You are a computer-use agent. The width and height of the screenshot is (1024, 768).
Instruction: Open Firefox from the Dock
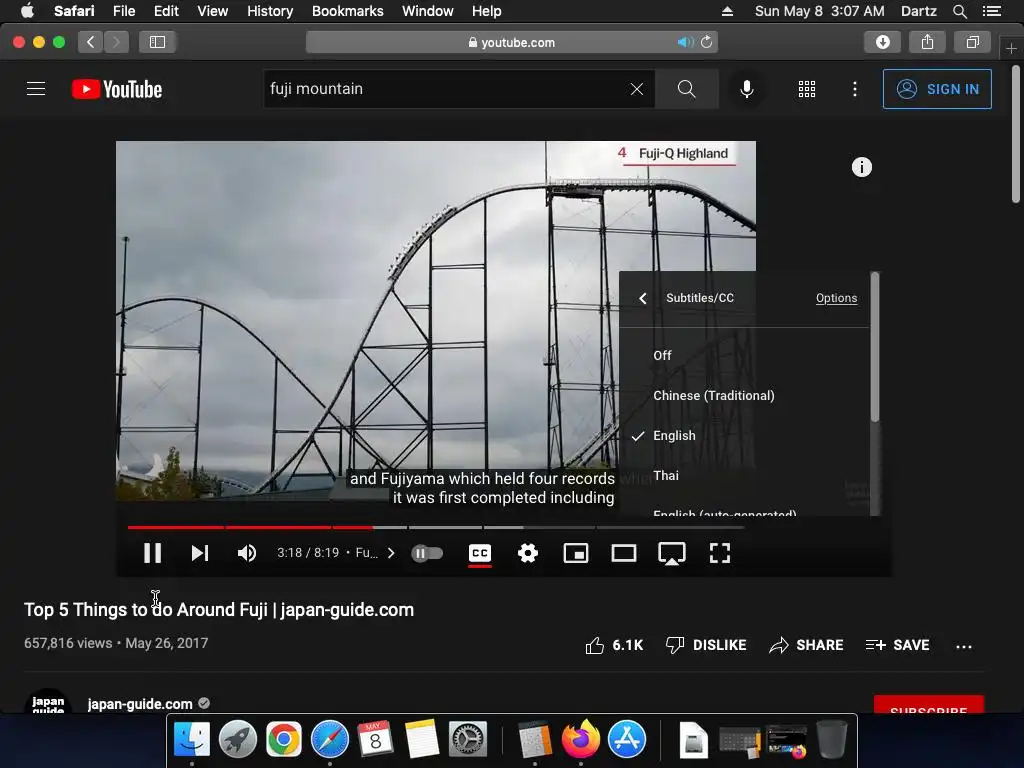point(581,739)
